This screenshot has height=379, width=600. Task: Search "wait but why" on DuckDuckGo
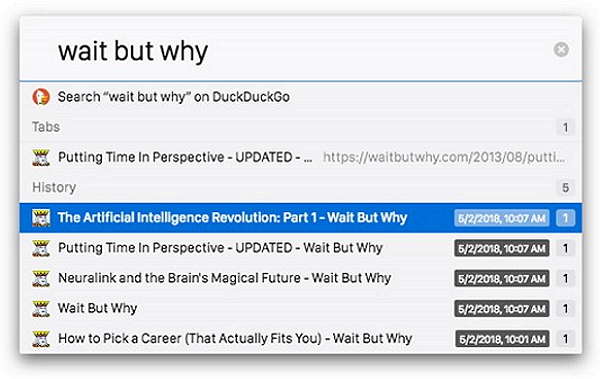pyautogui.click(x=301, y=97)
